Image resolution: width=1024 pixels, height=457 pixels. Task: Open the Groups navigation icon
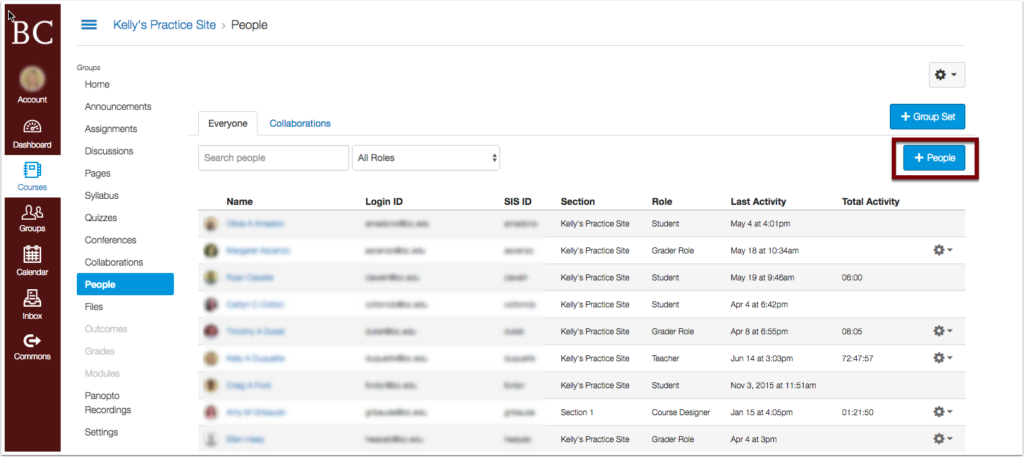tap(32, 217)
